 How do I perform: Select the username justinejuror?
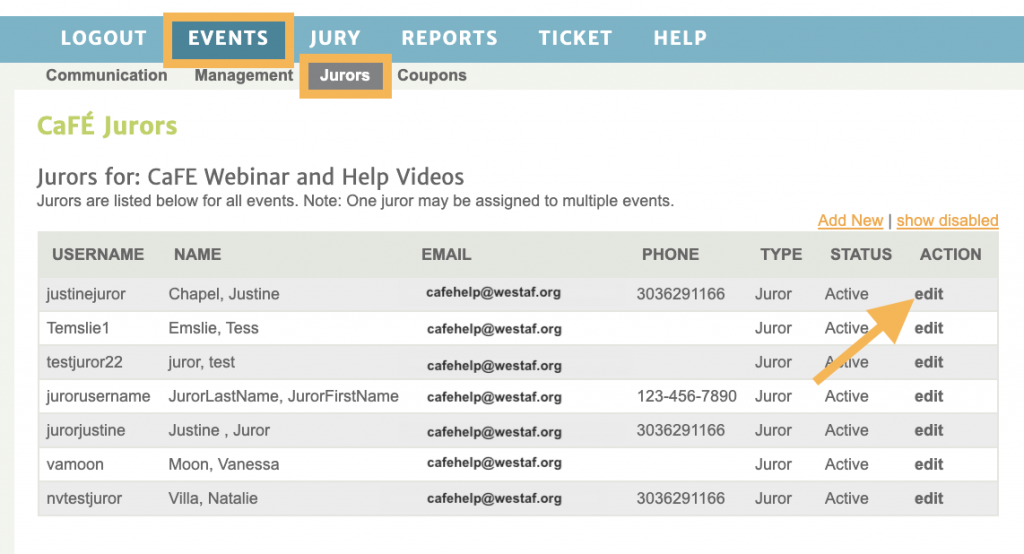pos(86,295)
